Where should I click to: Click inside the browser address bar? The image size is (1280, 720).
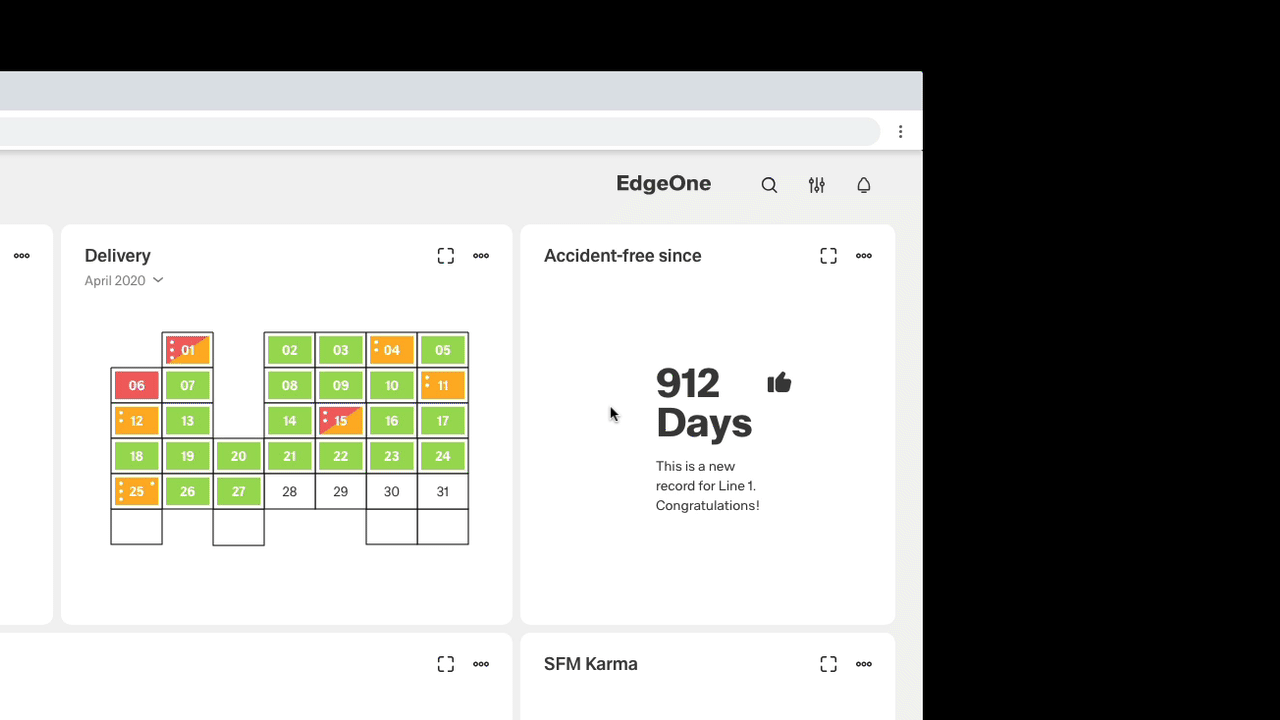tap(440, 132)
